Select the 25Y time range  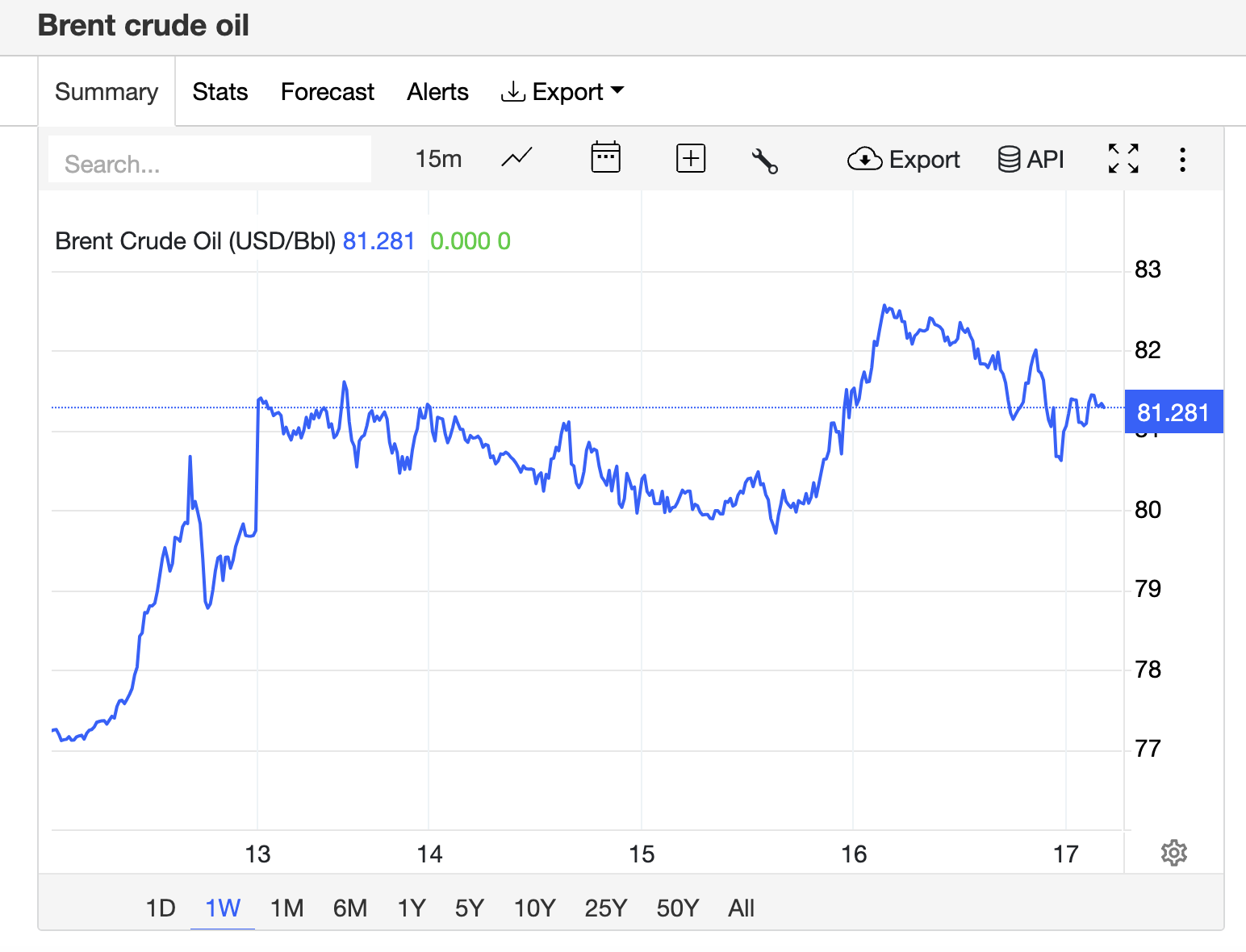[605, 908]
